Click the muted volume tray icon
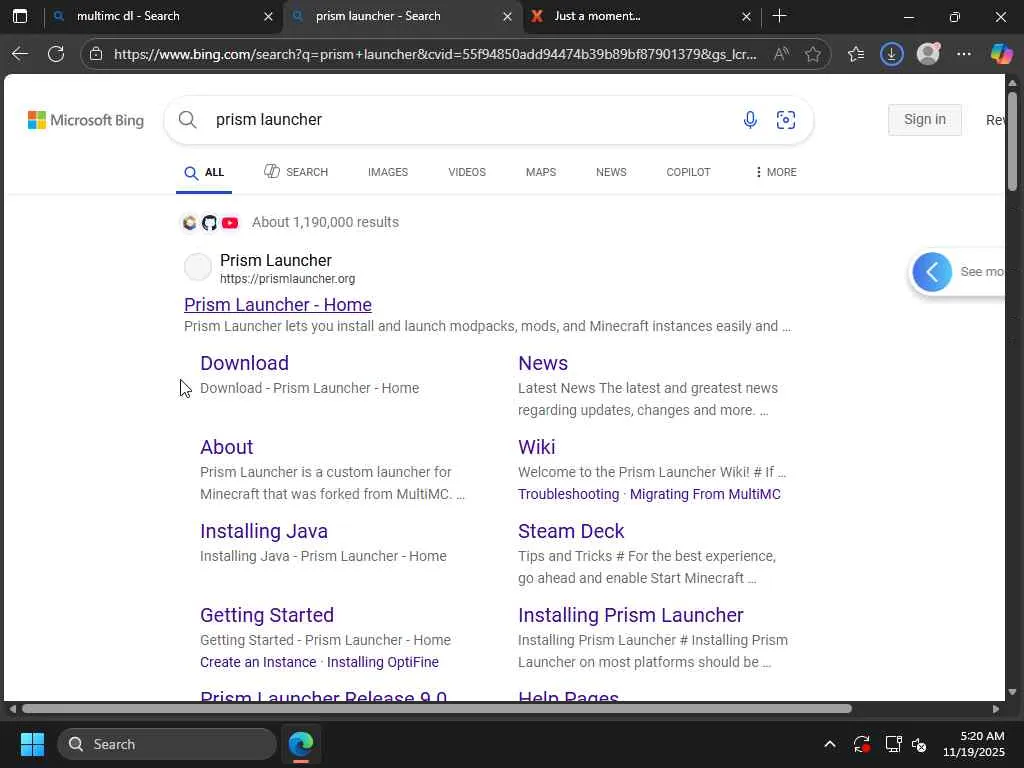Screen dimensions: 1024x768 click(x=919, y=744)
